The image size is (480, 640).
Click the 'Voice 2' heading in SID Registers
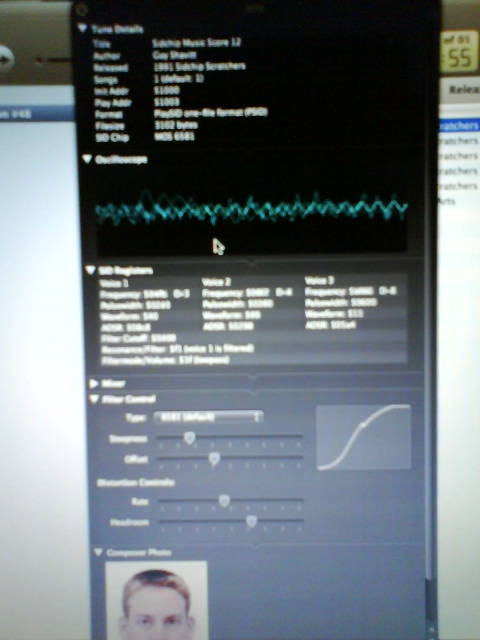coord(216,282)
